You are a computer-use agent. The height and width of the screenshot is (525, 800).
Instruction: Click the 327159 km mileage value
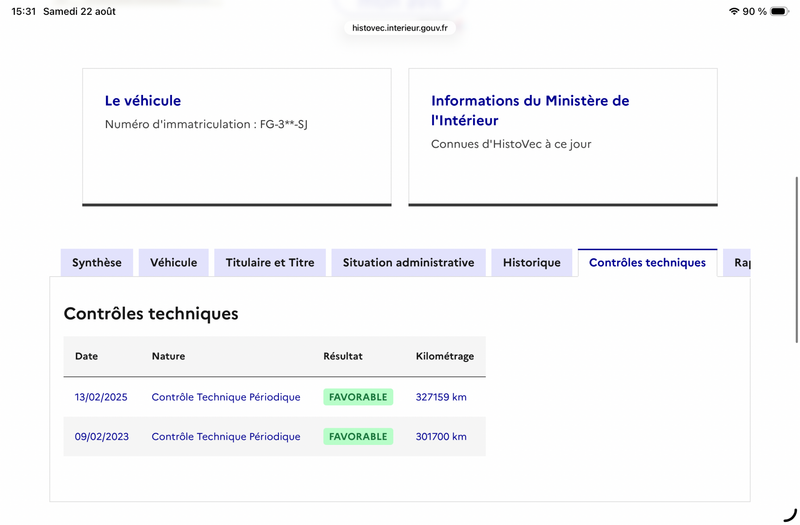click(441, 397)
